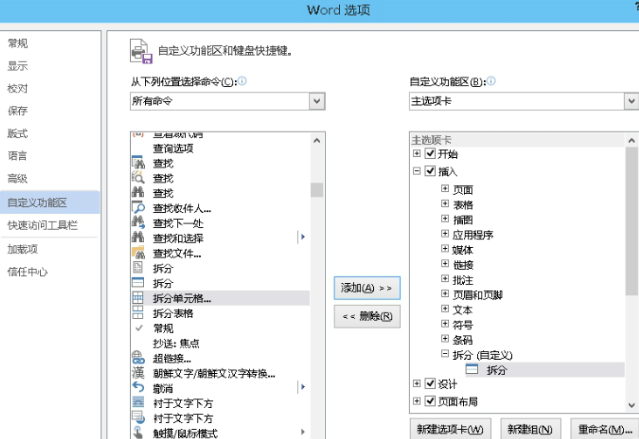Click the 撤消 undo arrow icon
Screen dimensions: 639x439
(139, 386)
